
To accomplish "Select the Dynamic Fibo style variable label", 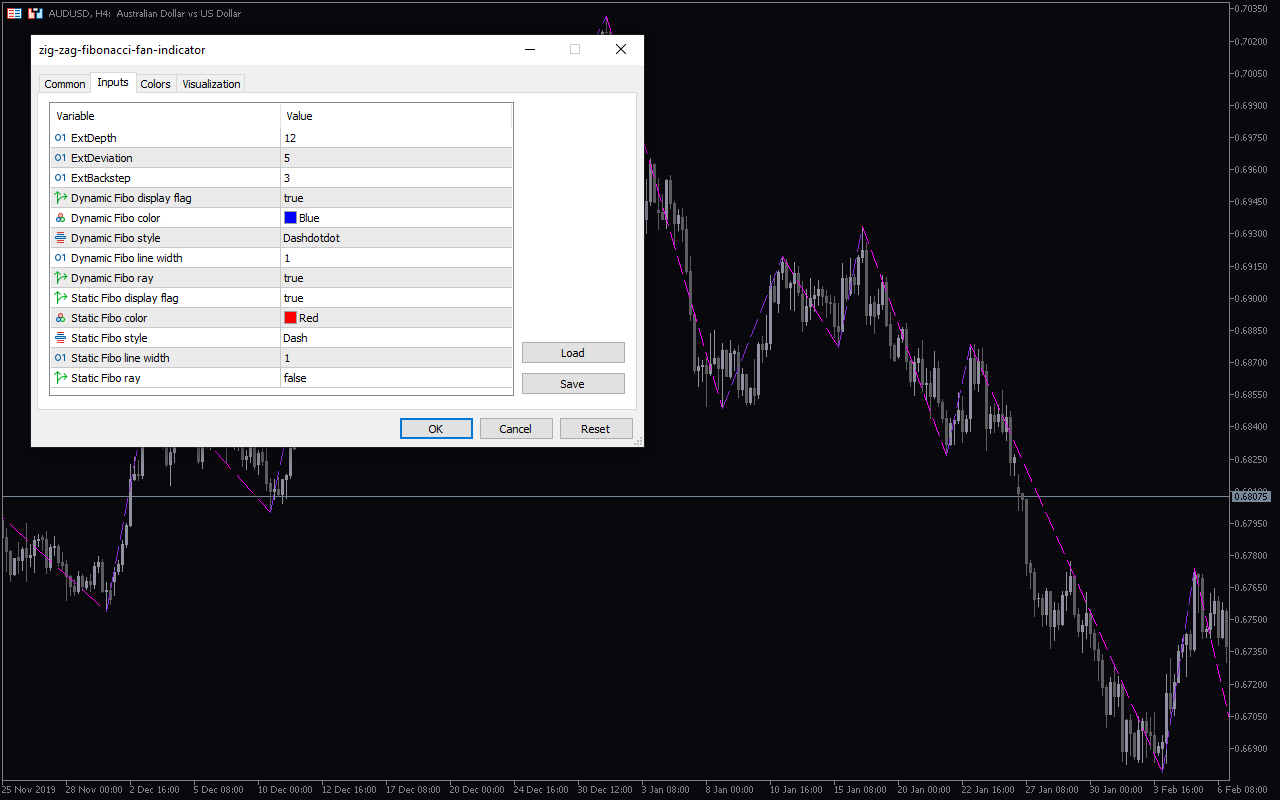I will pyautogui.click(x=115, y=238).
